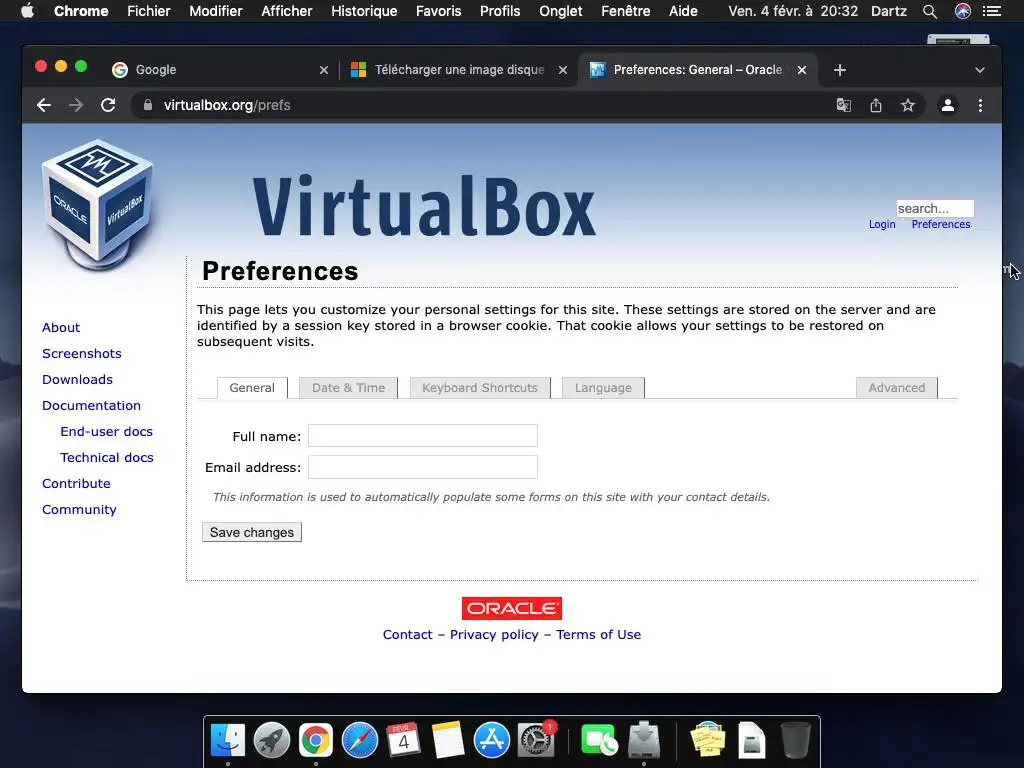This screenshot has height=768, width=1024.
Task: Open the Favoris menu
Action: (438, 11)
